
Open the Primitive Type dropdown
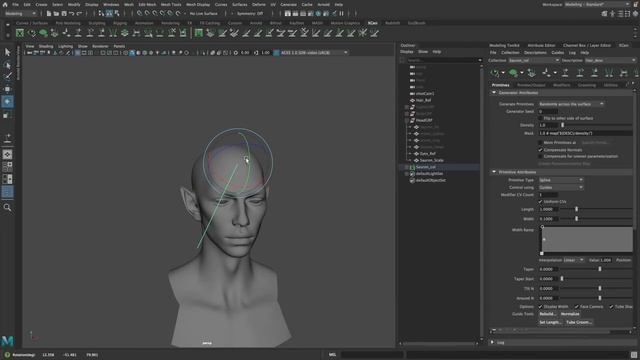tap(561, 180)
